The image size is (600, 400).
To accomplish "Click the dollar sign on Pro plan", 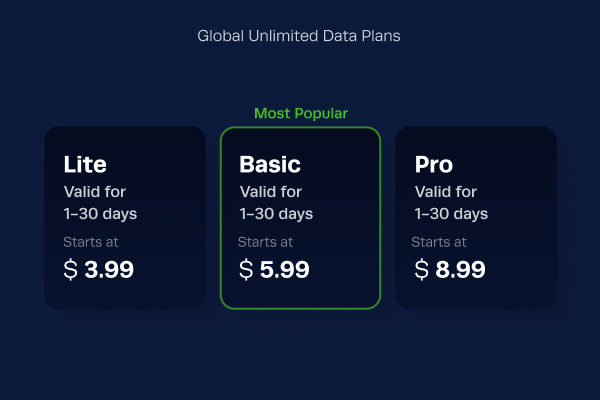I will [x=421, y=269].
